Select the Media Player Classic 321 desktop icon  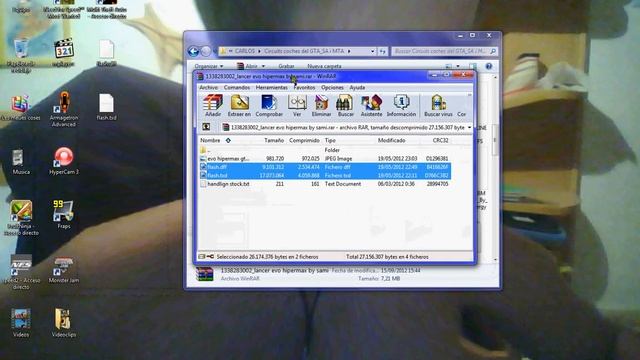coord(64,53)
